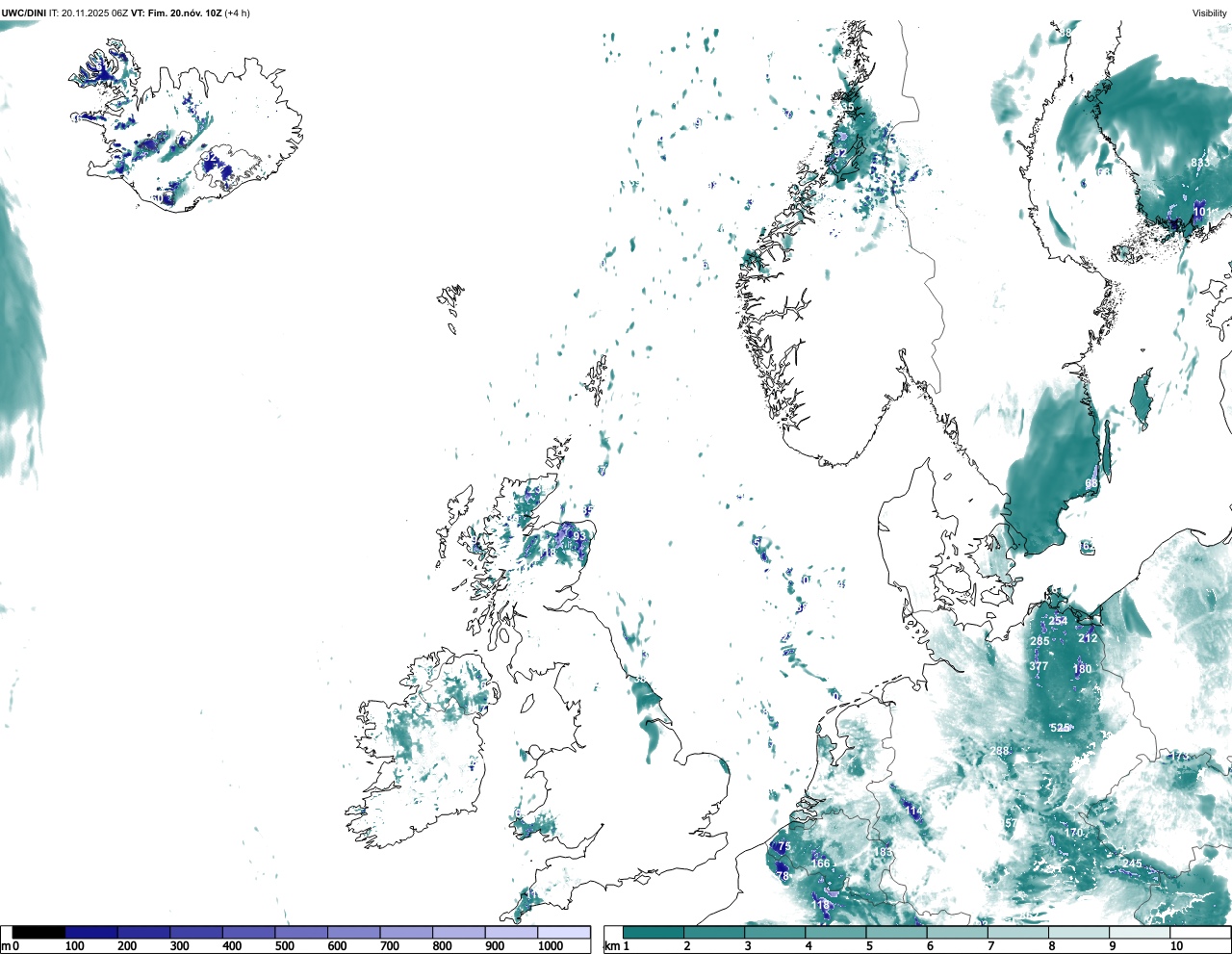Click the 7 tick label on km legend
1232x954 pixels.
coord(989,946)
